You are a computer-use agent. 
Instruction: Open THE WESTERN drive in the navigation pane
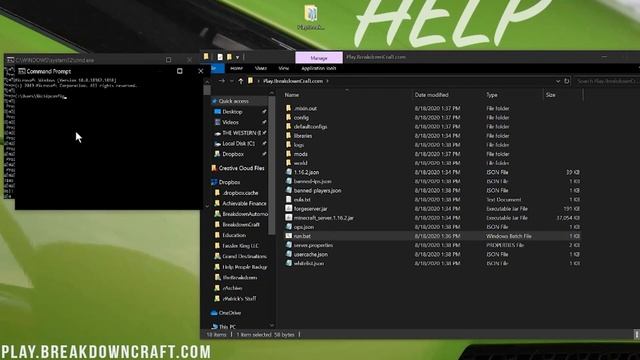pyautogui.click(x=241, y=133)
